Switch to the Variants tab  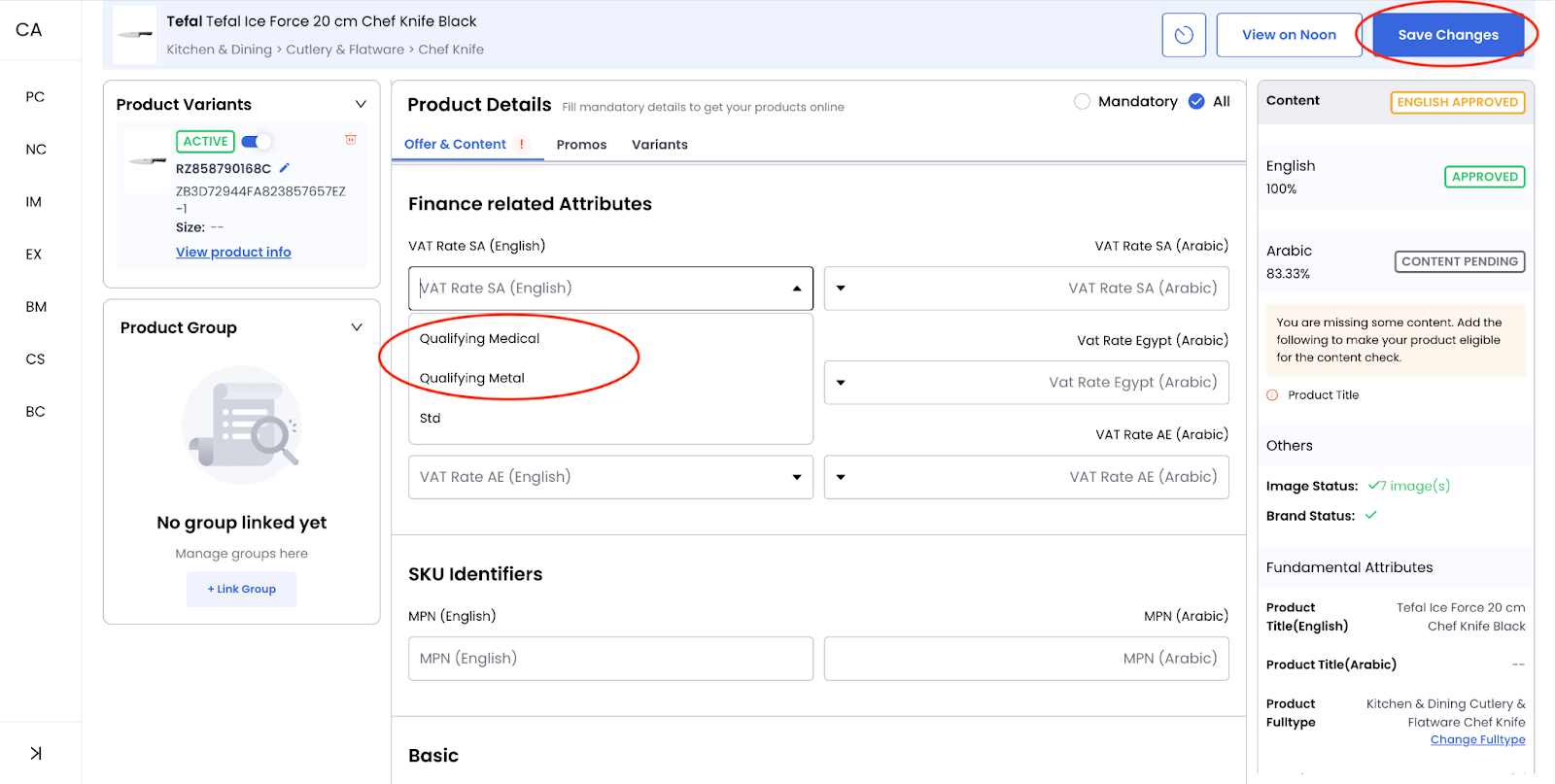[x=660, y=145]
